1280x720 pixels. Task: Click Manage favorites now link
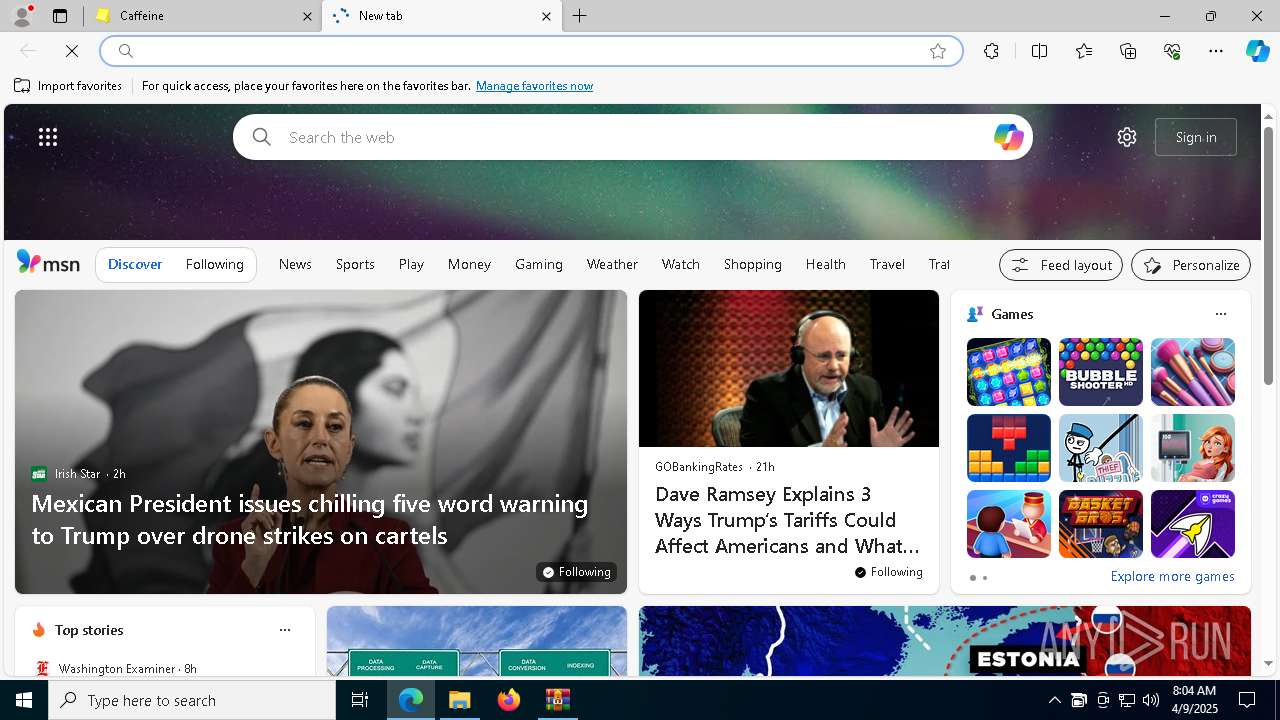pyautogui.click(x=534, y=86)
